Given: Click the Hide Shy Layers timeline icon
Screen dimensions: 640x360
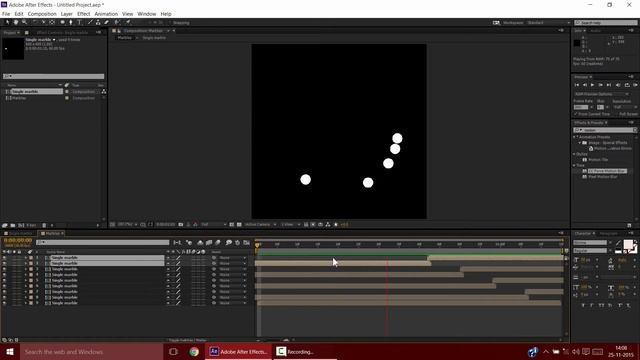Looking at the screenshot, I should click(x=200, y=242).
